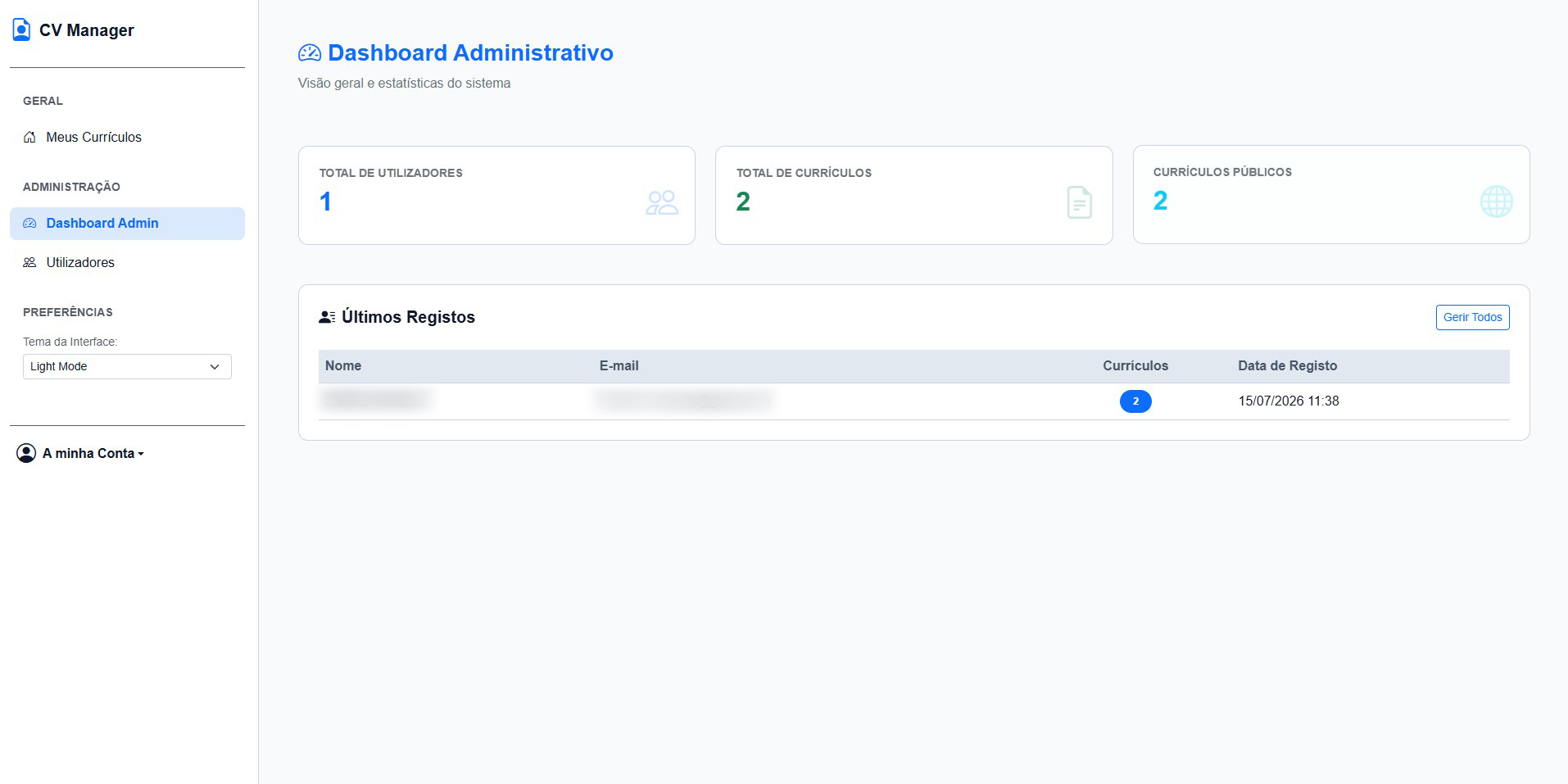This screenshot has height=784, width=1568.
Task: Select Dashboard Admin menu item
Action: point(127,224)
